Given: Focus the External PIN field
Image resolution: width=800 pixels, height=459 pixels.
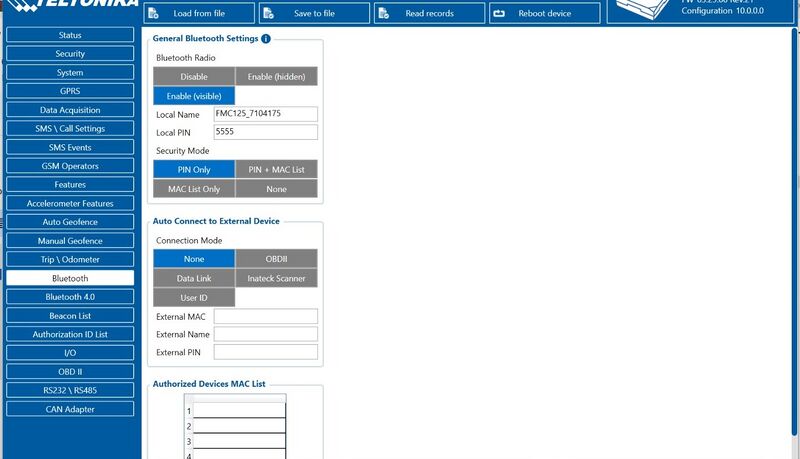Looking at the screenshot, I should pyautogui.click(x=266, y=352).
